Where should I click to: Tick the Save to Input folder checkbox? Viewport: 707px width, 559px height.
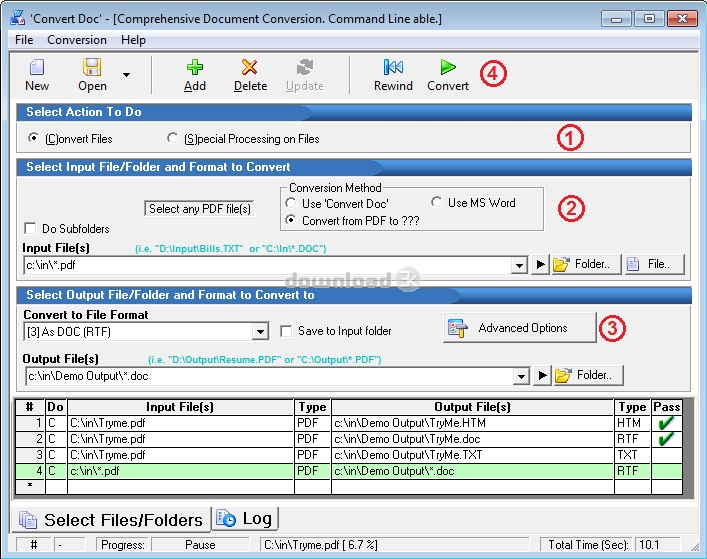click(286, 331)
